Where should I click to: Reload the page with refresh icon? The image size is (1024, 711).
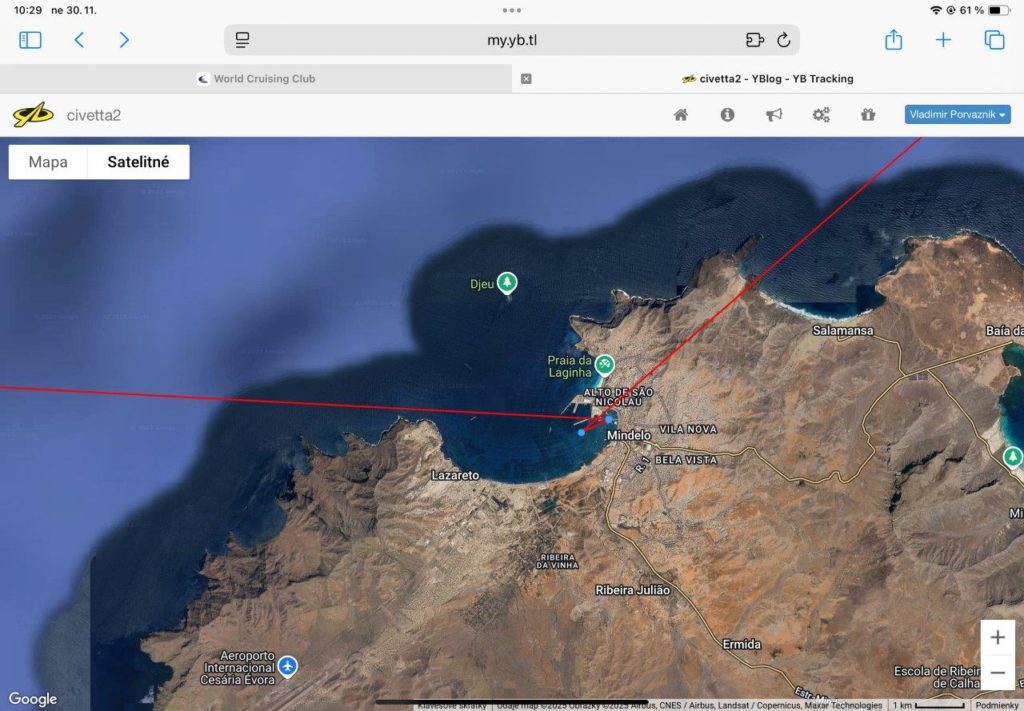(x=783, y=40)
